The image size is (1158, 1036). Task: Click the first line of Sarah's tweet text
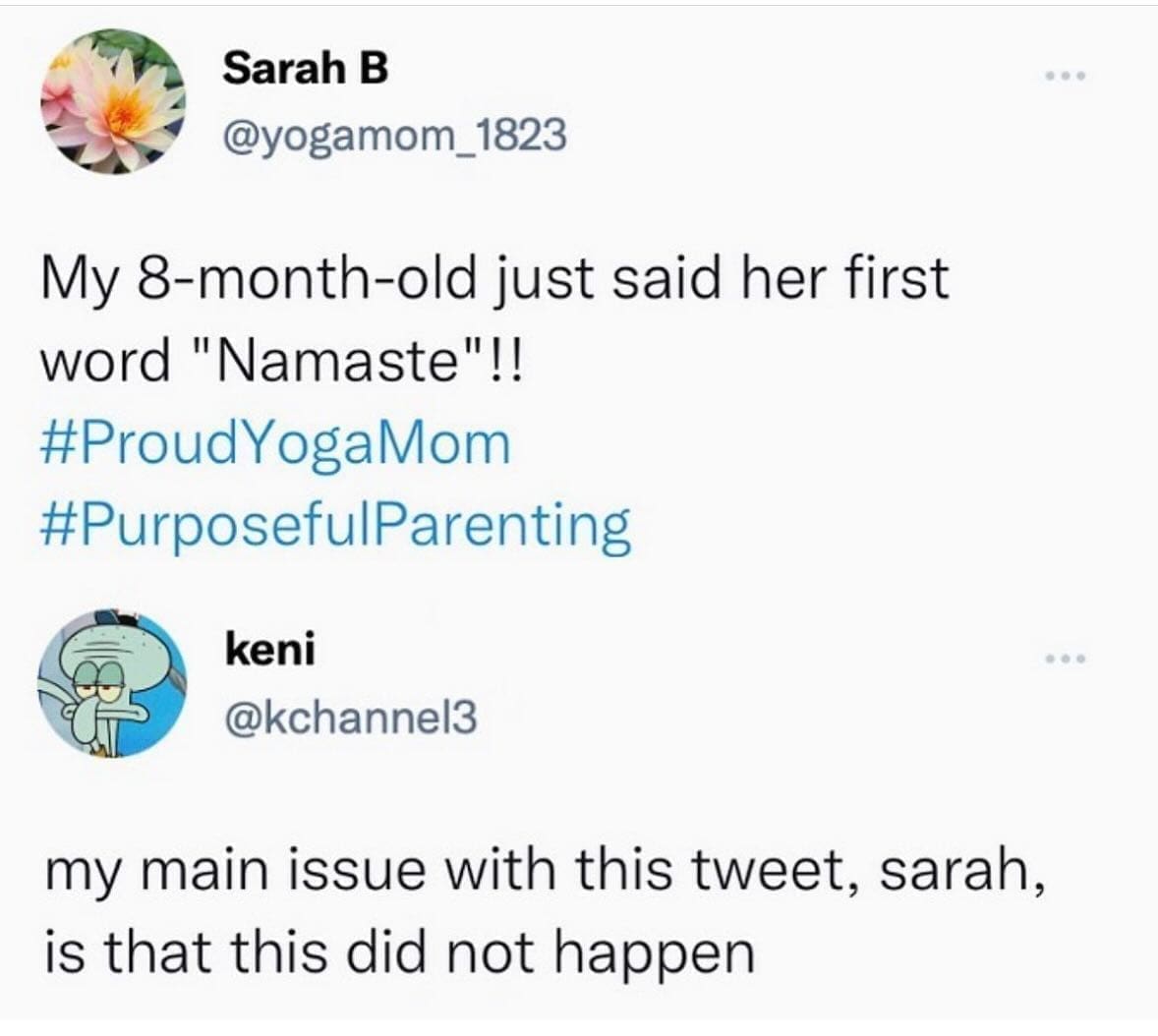[x=494, y=279]
